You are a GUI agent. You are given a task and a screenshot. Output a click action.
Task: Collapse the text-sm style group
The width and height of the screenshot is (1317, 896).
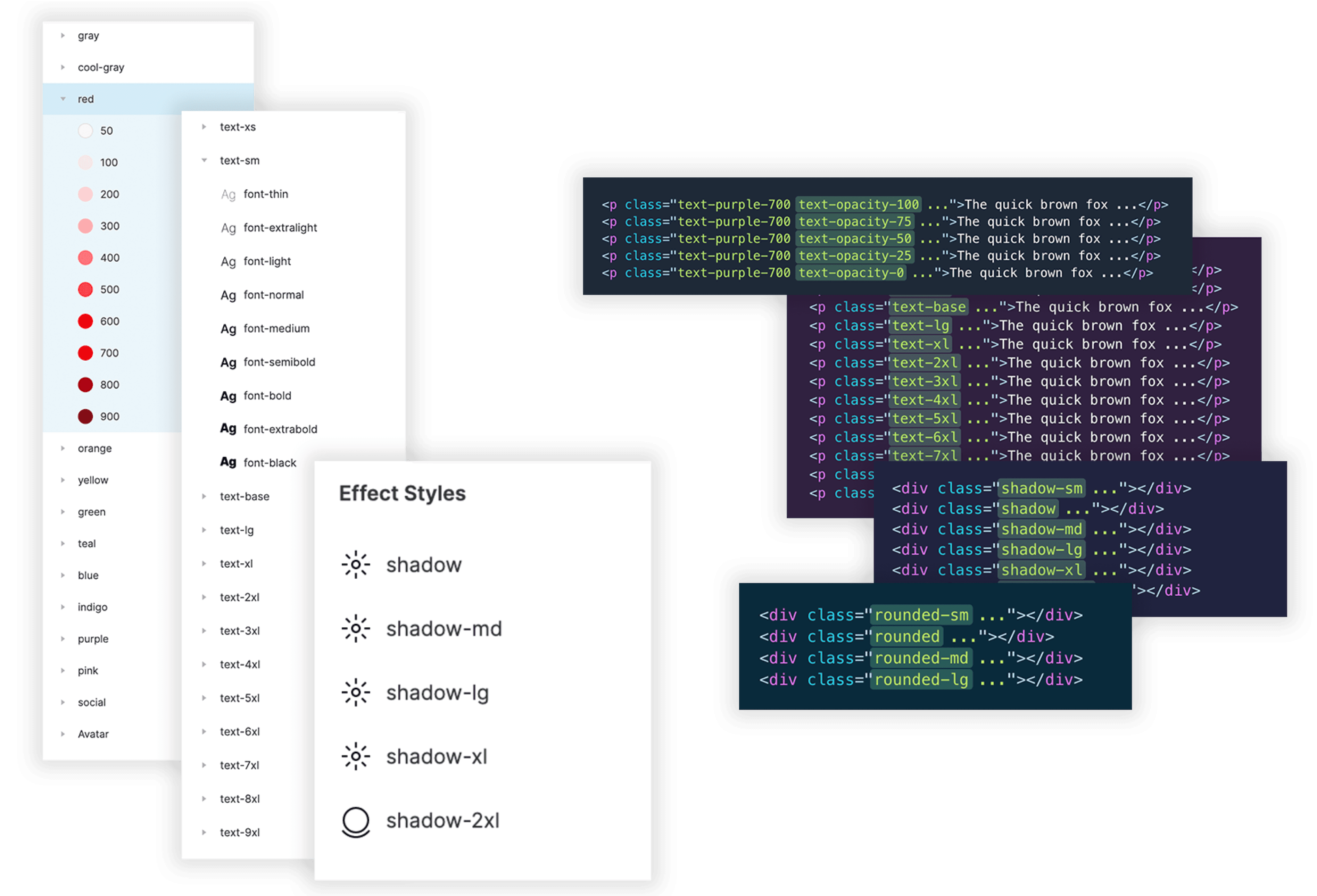point(204,160)
